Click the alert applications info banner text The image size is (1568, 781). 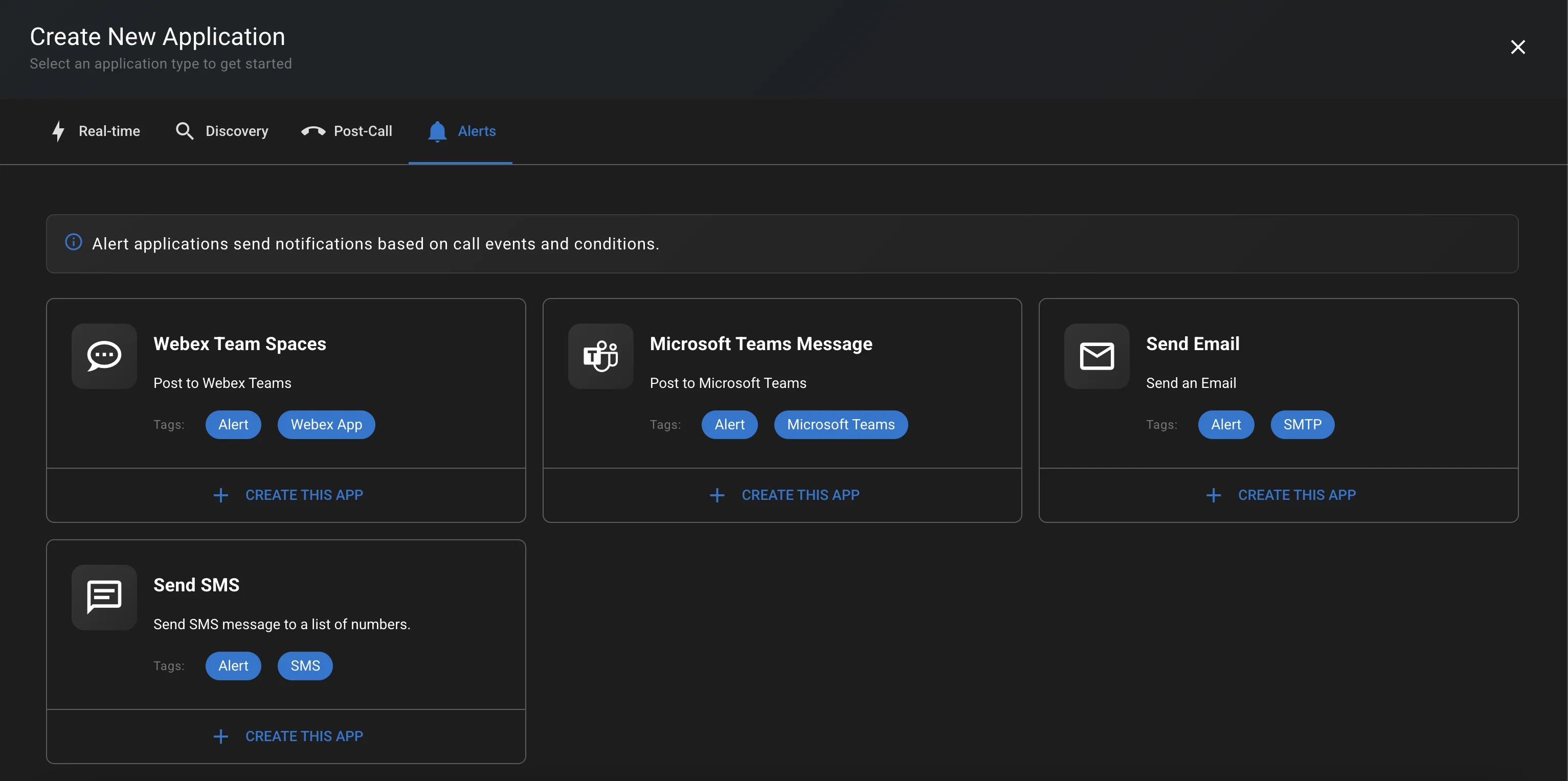click(x=375, y=244)
